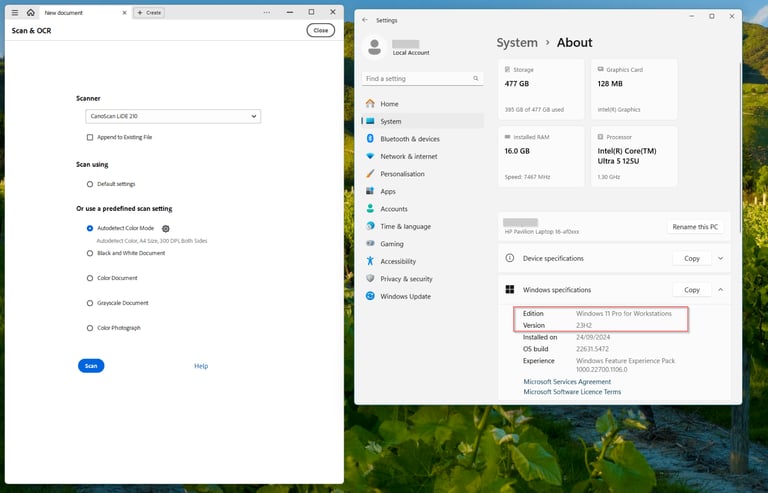The height and width of the screenshot is (493, 768).
Task: Select System in the Settings sidebar
Action: (422, 121)
